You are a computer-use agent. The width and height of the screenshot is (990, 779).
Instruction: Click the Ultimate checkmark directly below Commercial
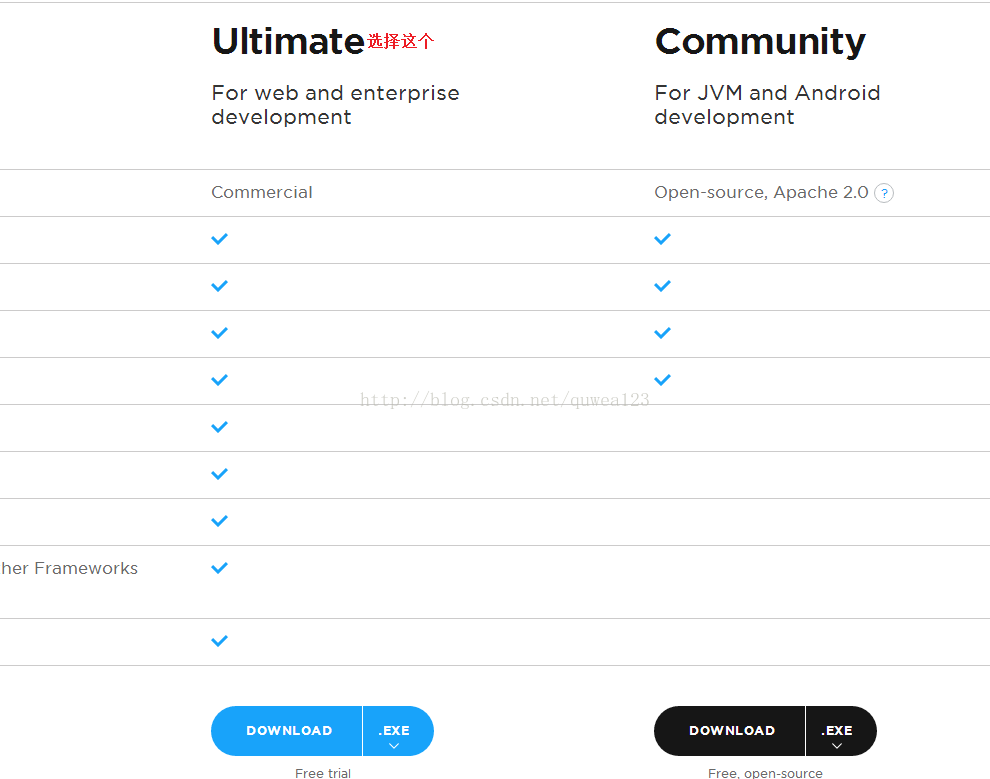(219, 239)
